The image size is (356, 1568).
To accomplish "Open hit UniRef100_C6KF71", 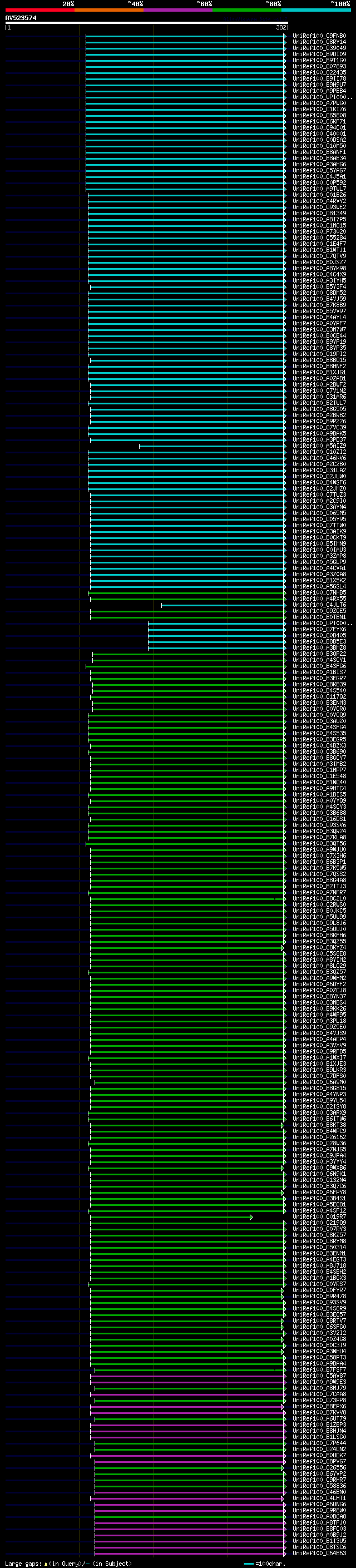I will point(319,122).
